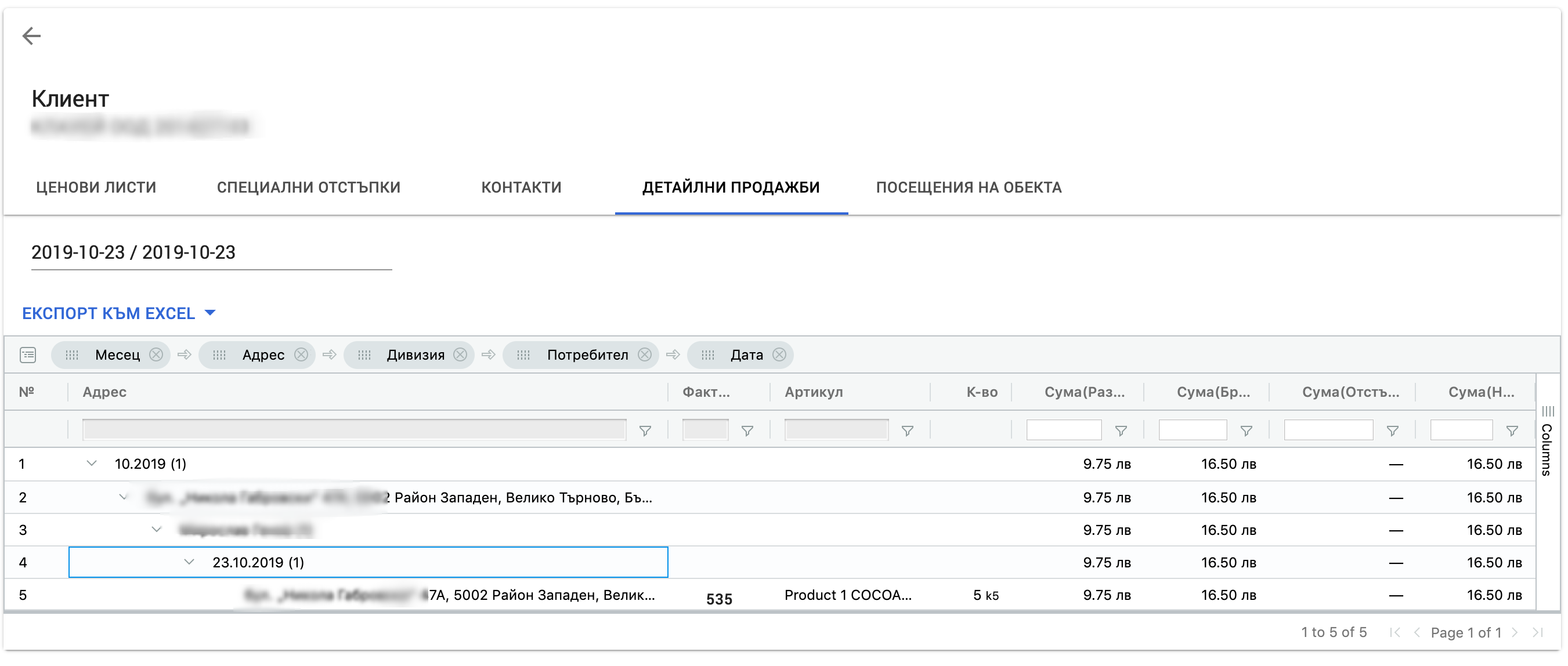Screen dimensions: 1568x666
Task: Go to first page of results
Action: click(x=1395, y=632)
